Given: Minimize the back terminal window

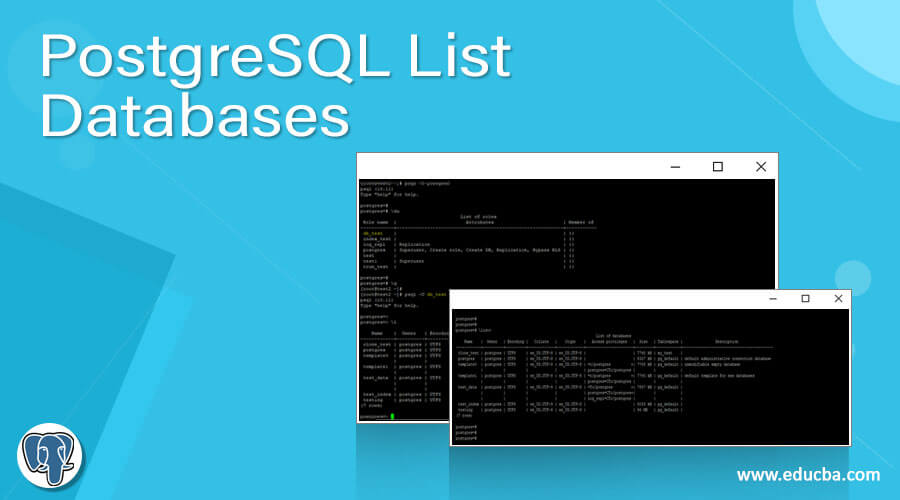Looking at the screenshot, I should pos(675,167).
